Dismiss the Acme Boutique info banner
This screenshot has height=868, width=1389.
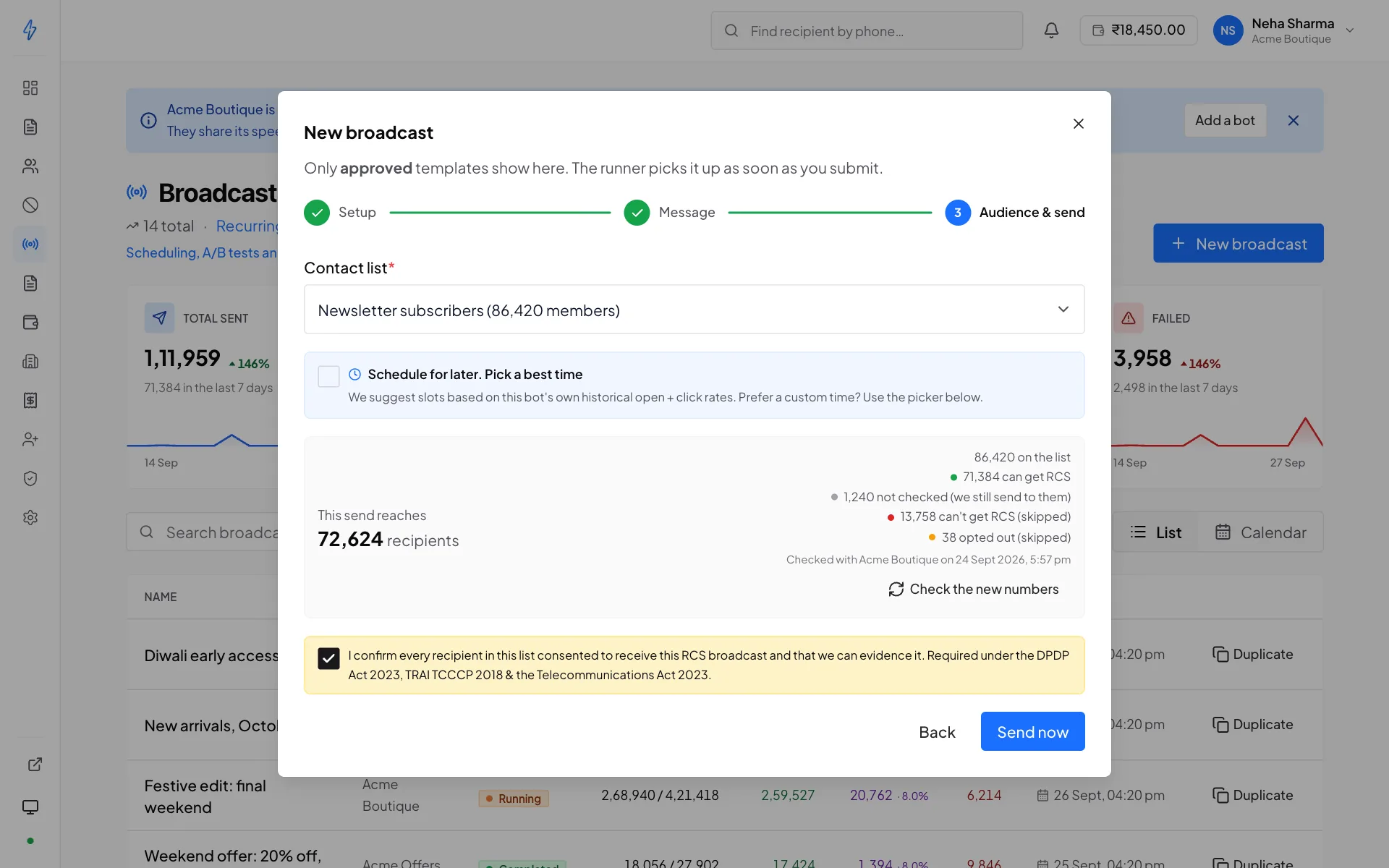pos(1294,120)
